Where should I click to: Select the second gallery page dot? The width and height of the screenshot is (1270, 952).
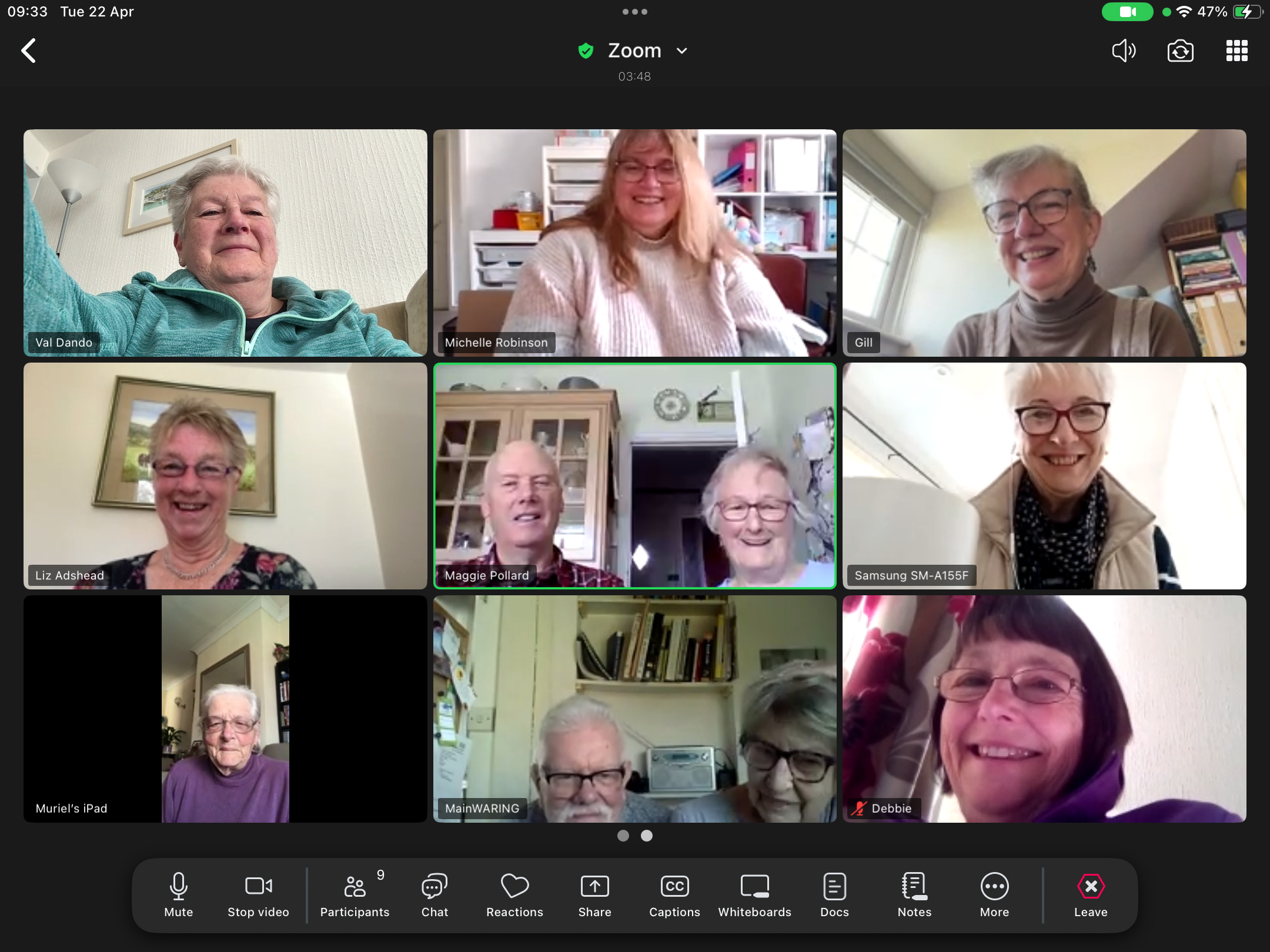(647, 836)
